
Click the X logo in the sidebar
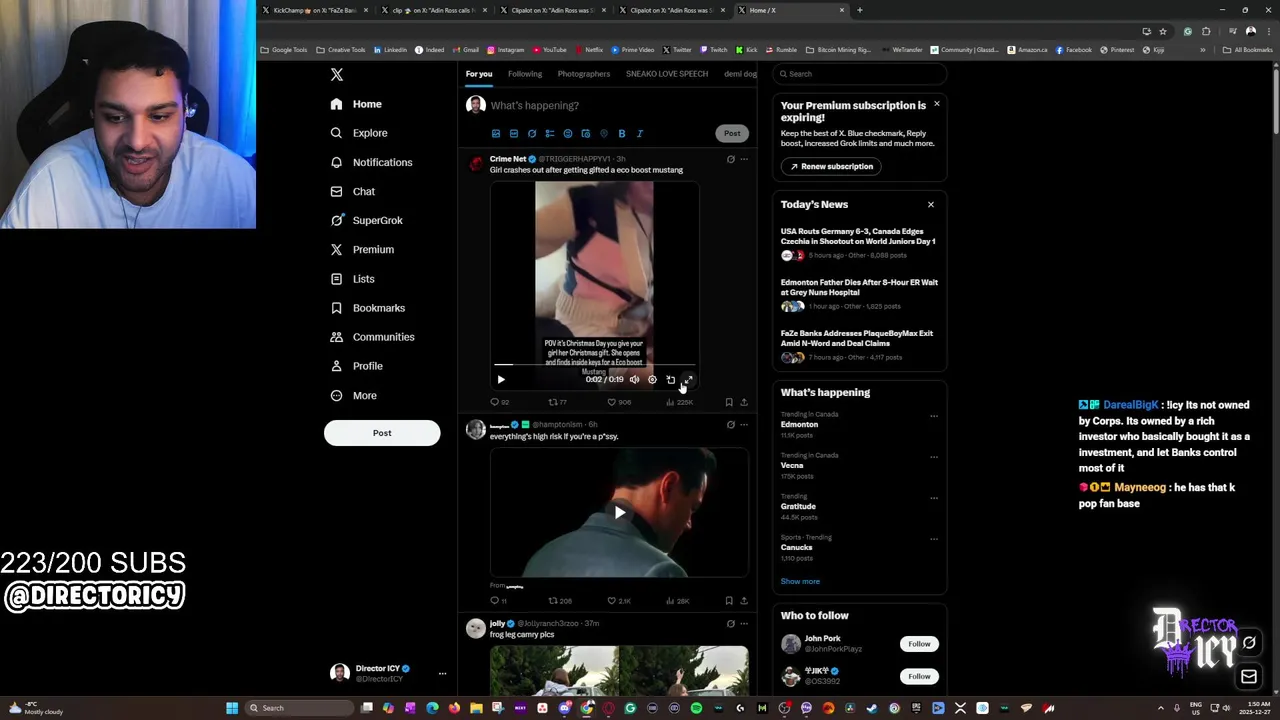tap(337, 75)
